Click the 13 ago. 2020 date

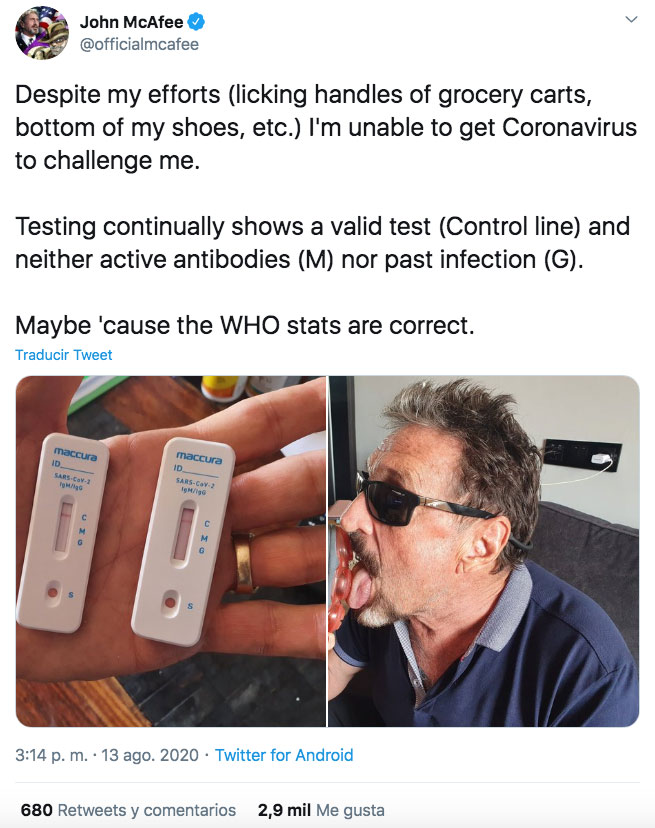tap(150, 755)
